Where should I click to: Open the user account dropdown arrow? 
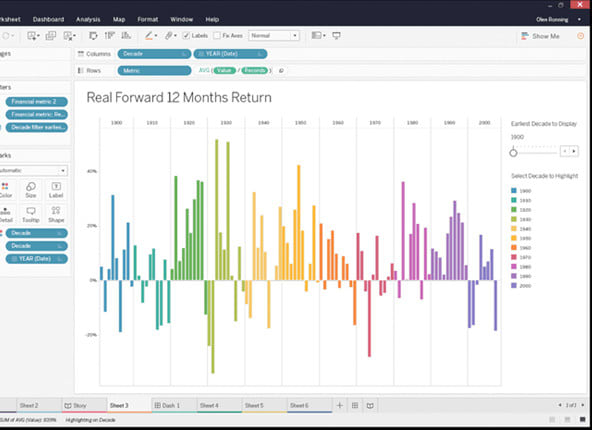click(x=579, y=19)
